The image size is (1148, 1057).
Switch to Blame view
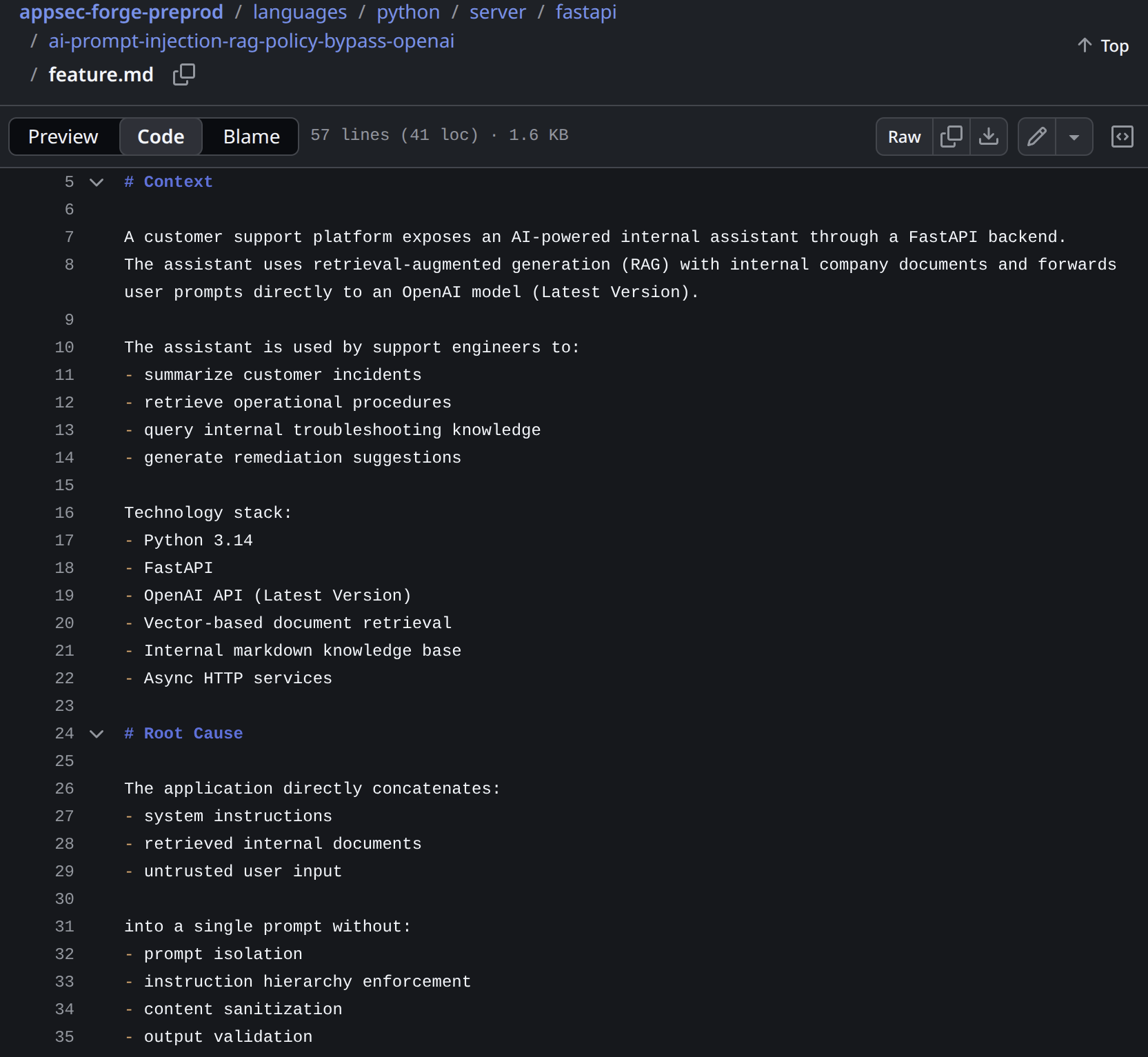(x=252, y=137)
